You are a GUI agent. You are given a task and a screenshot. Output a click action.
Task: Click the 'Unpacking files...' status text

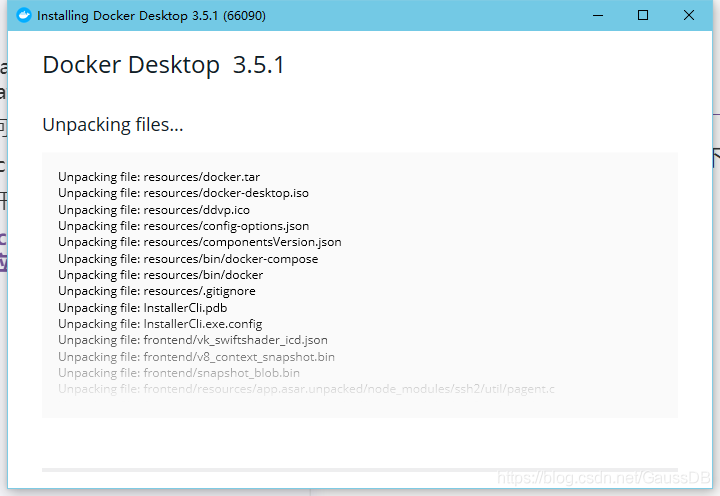[x=112, y=125]
